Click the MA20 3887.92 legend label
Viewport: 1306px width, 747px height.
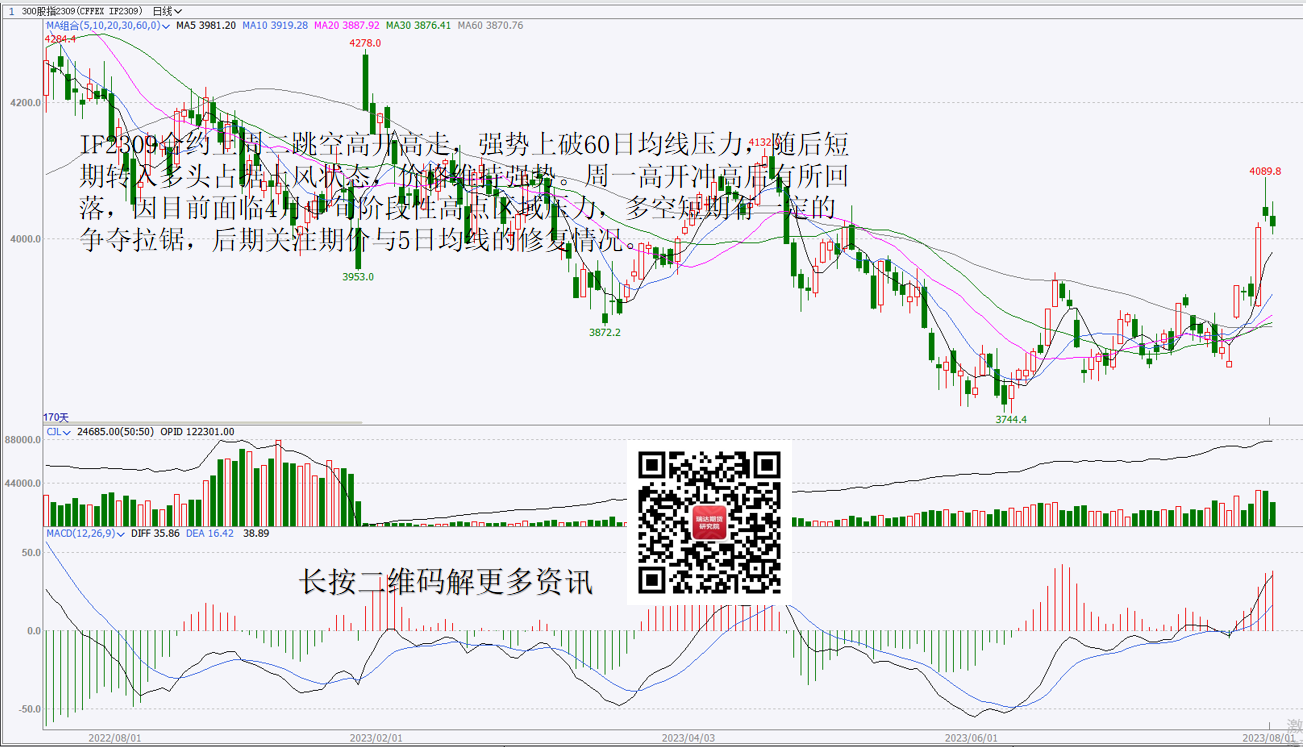[346, 26]
